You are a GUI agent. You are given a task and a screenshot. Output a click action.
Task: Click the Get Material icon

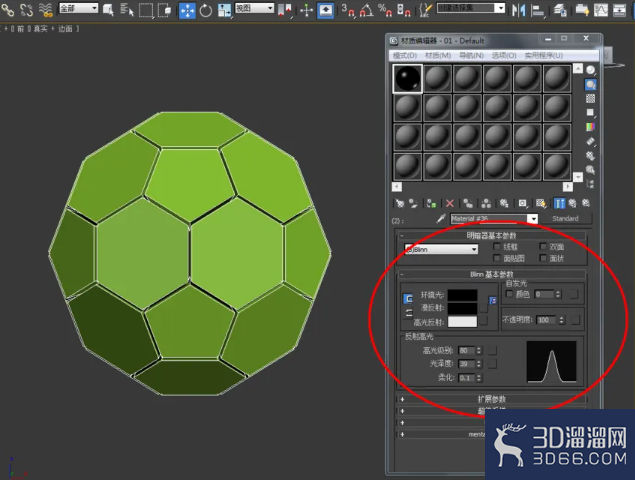coord(400,203)
